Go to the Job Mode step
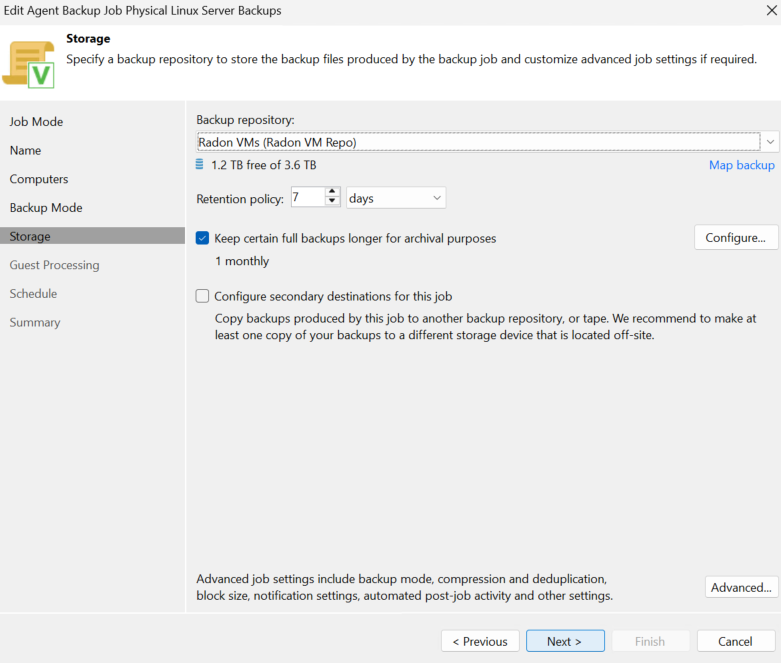Viewport: 781px width, 663px height. [x=36, y=122]
